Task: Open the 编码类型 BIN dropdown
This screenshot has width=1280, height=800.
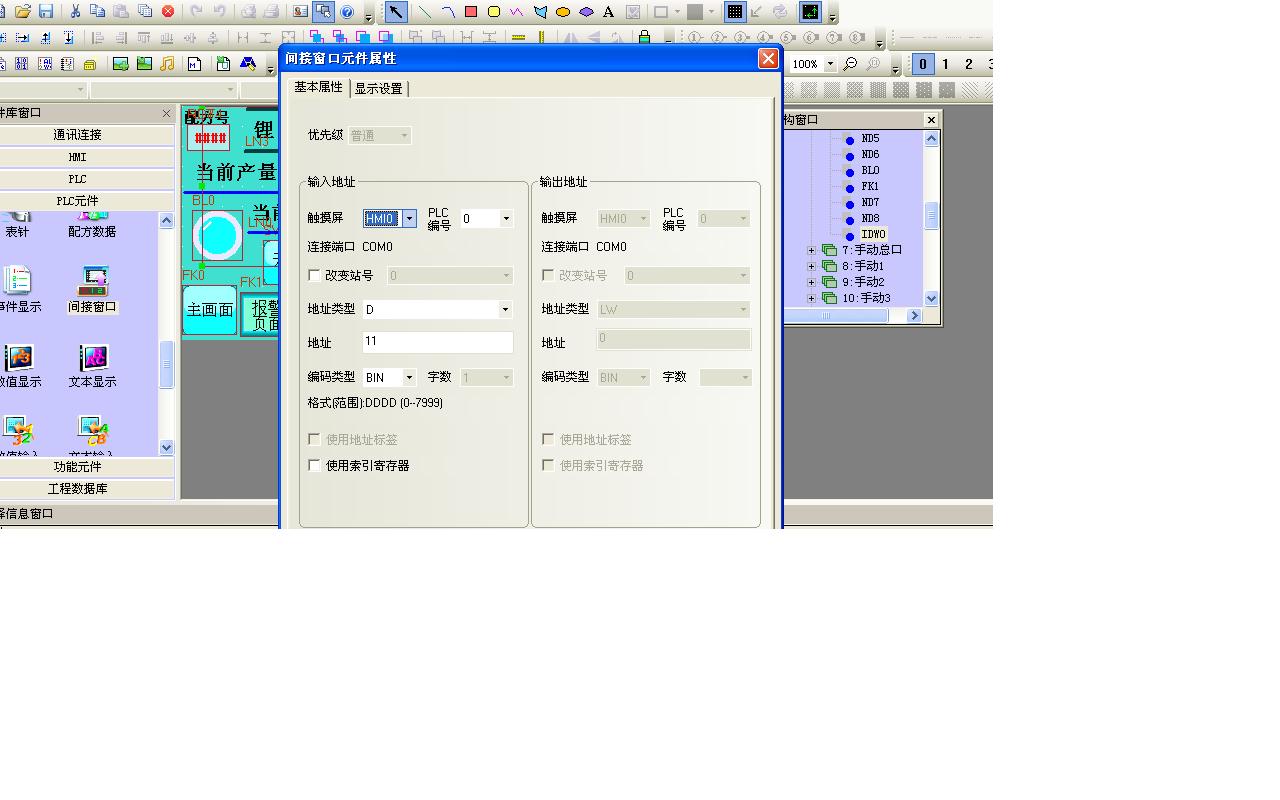Action: 409,378
